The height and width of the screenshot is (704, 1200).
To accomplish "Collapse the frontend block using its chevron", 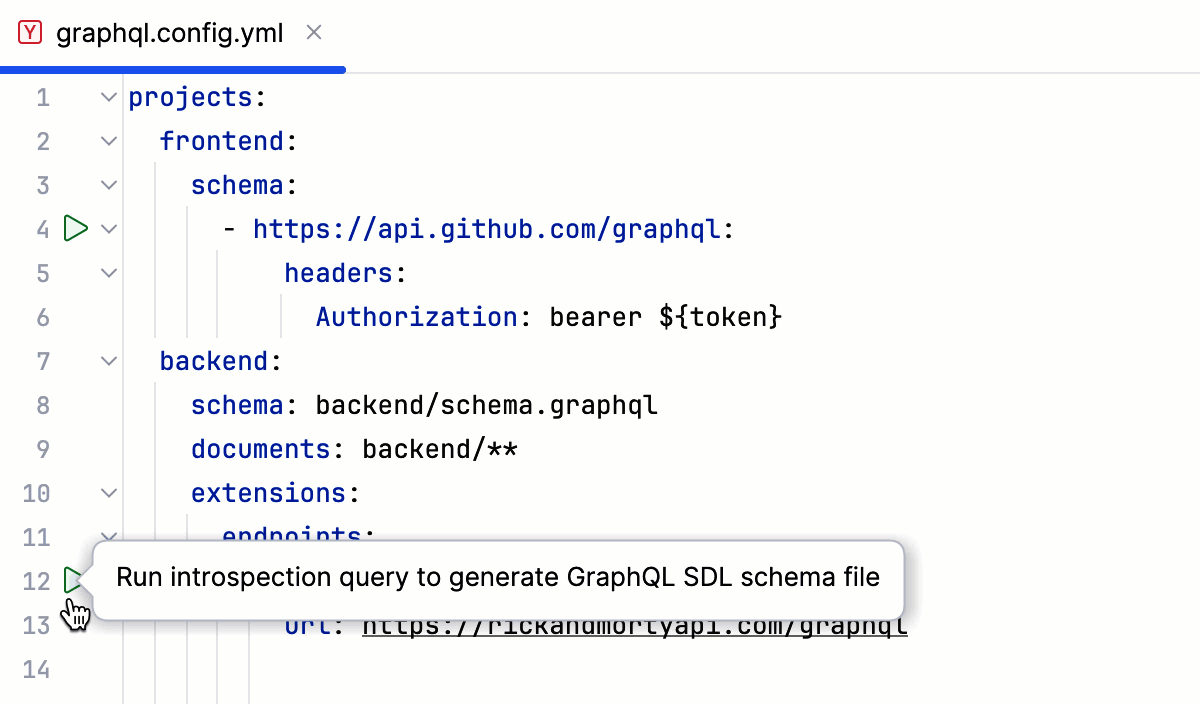I will tap(108, 140).
